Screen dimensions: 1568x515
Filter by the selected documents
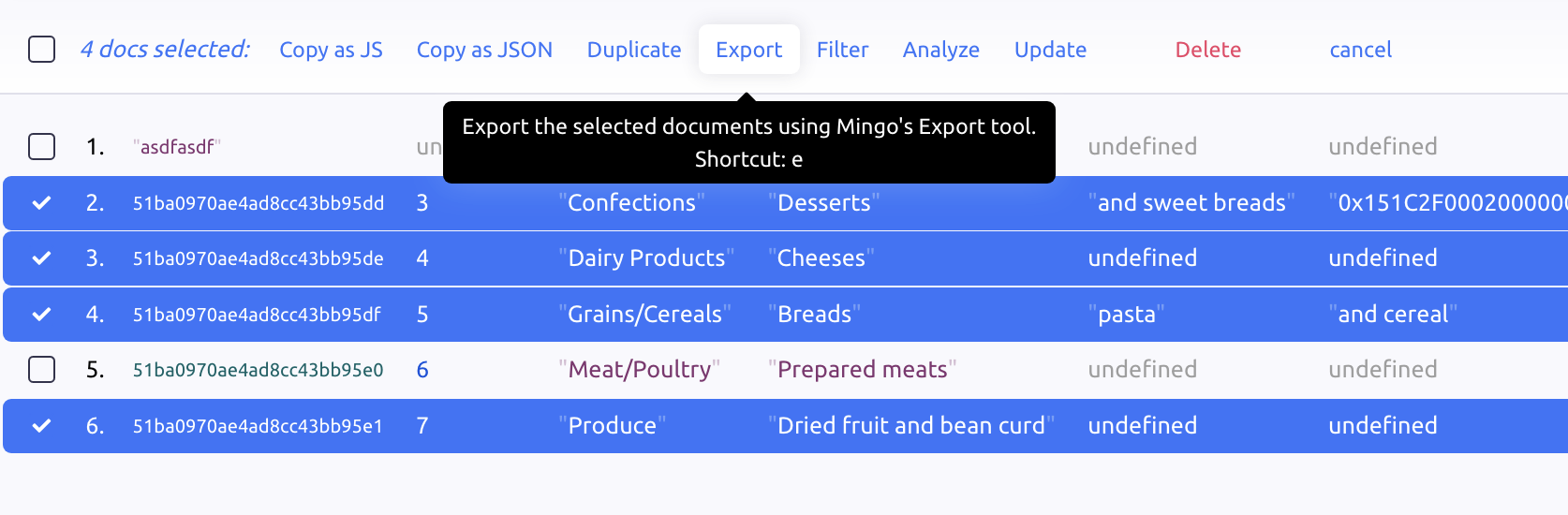pyautogui.click(x=842, y=50)
